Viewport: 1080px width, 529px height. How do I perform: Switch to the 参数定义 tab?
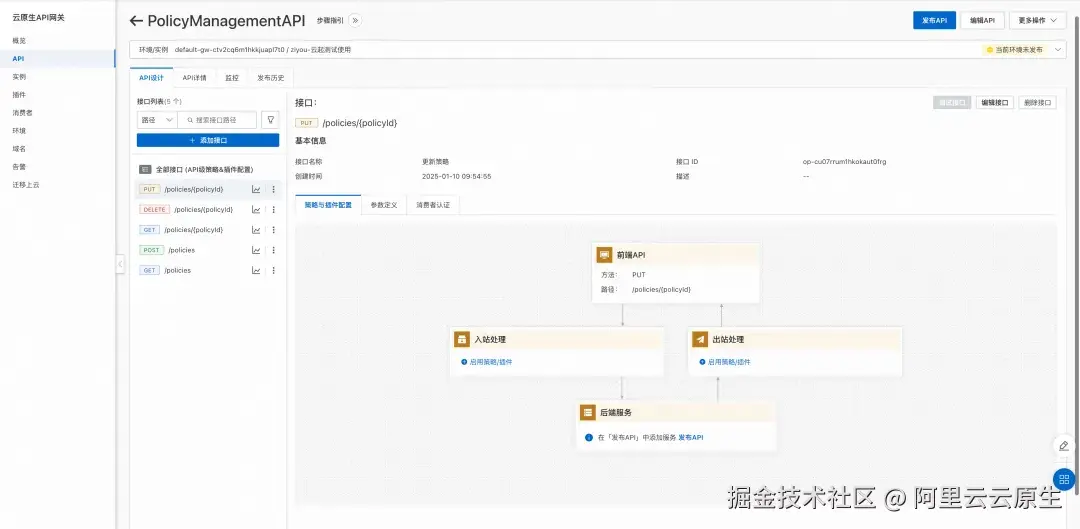point(384,205)
